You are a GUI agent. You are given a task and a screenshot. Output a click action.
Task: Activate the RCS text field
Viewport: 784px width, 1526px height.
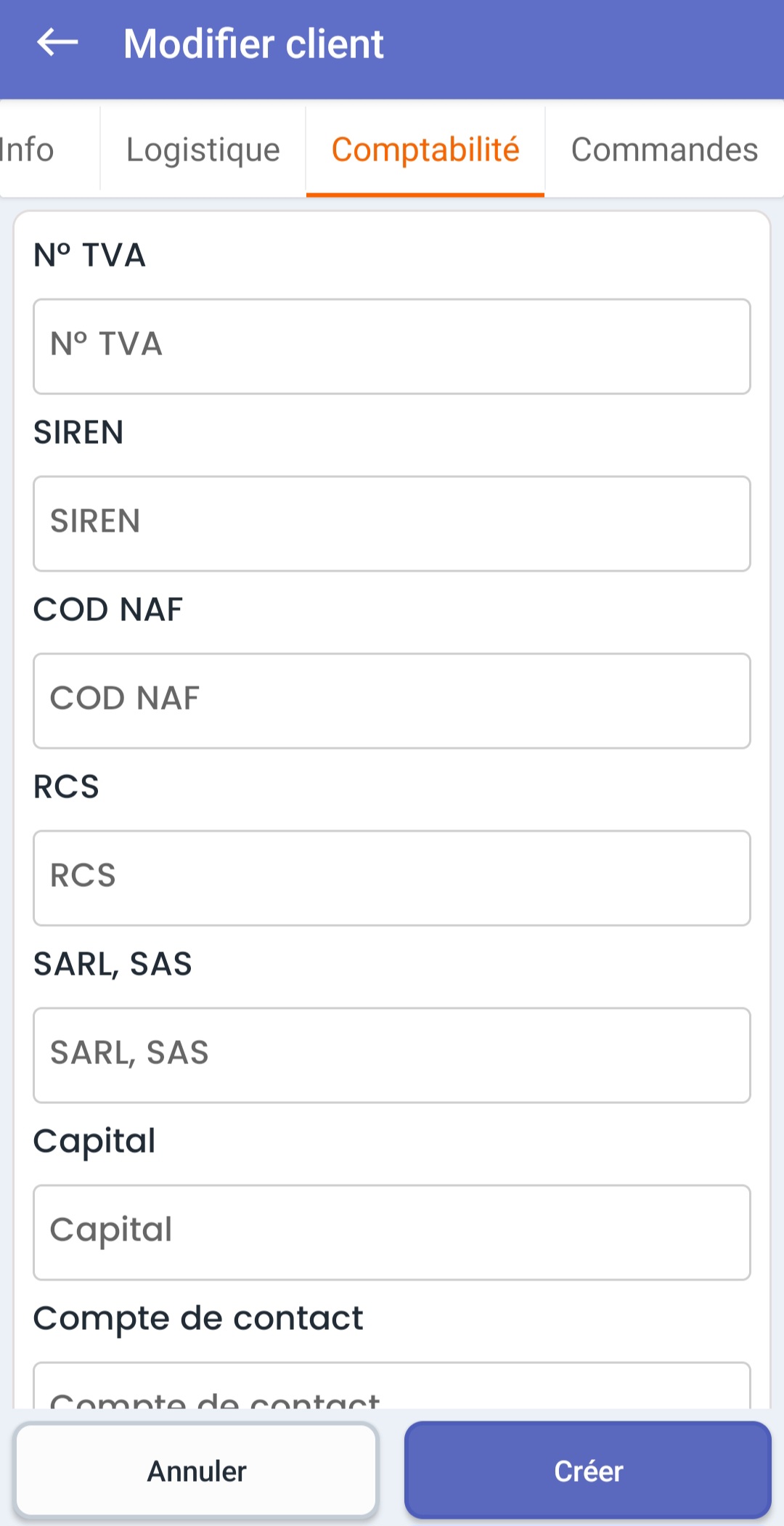392,878
